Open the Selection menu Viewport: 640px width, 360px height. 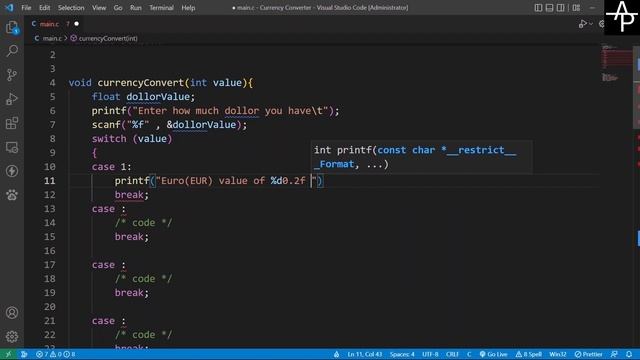pos(71,7)
